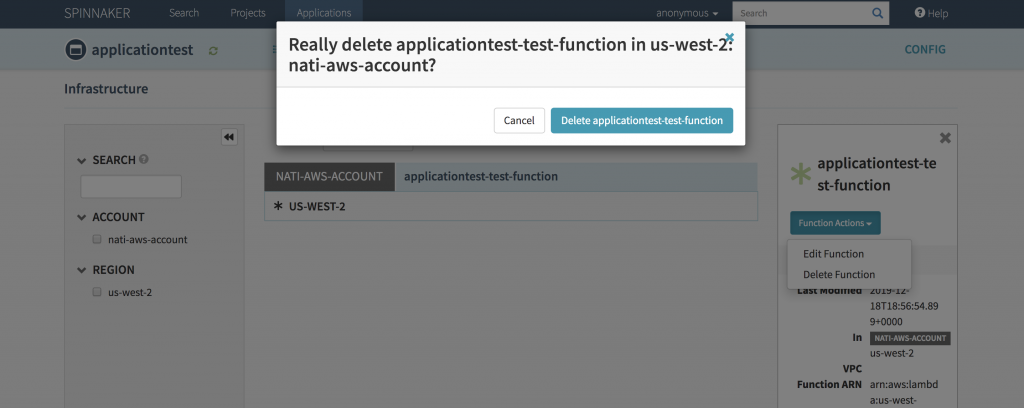Select Delete Function from the menu
The height and width of the screenshot is (408, 1024).
point(839,275)
